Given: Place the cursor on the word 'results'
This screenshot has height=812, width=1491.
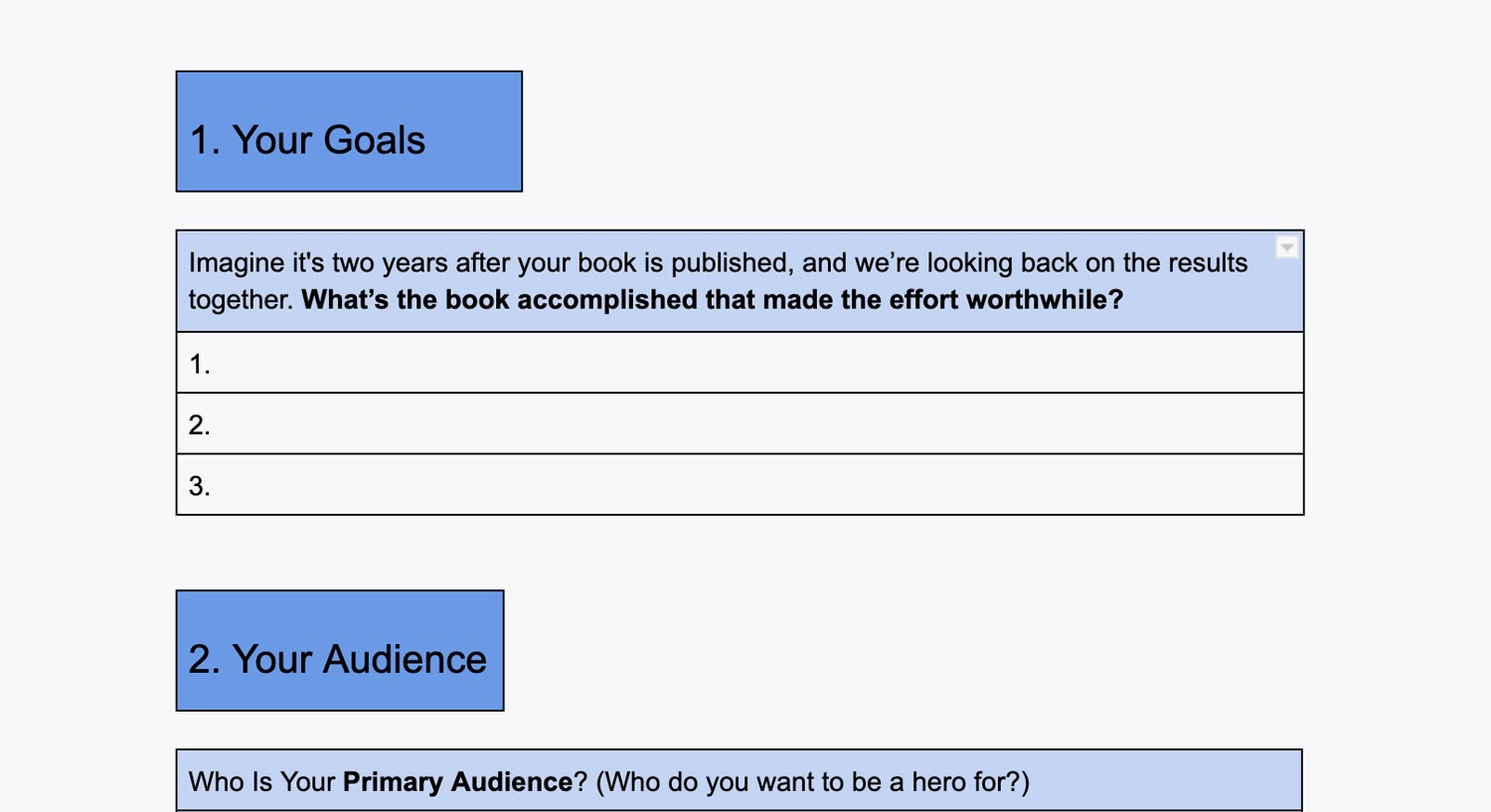Looking at the screenshot, I should [1207, 263].
